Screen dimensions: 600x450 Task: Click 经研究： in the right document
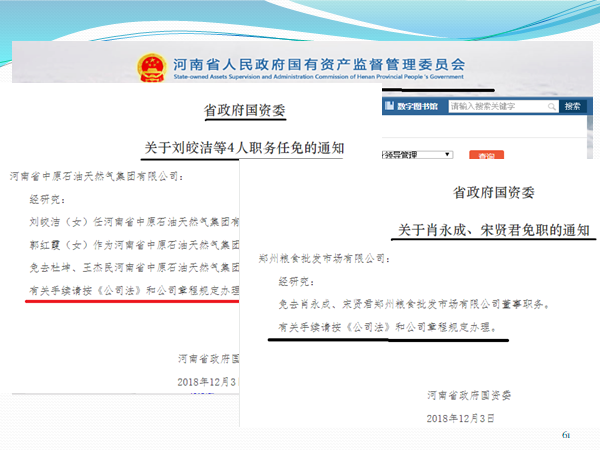click(297, 282)
